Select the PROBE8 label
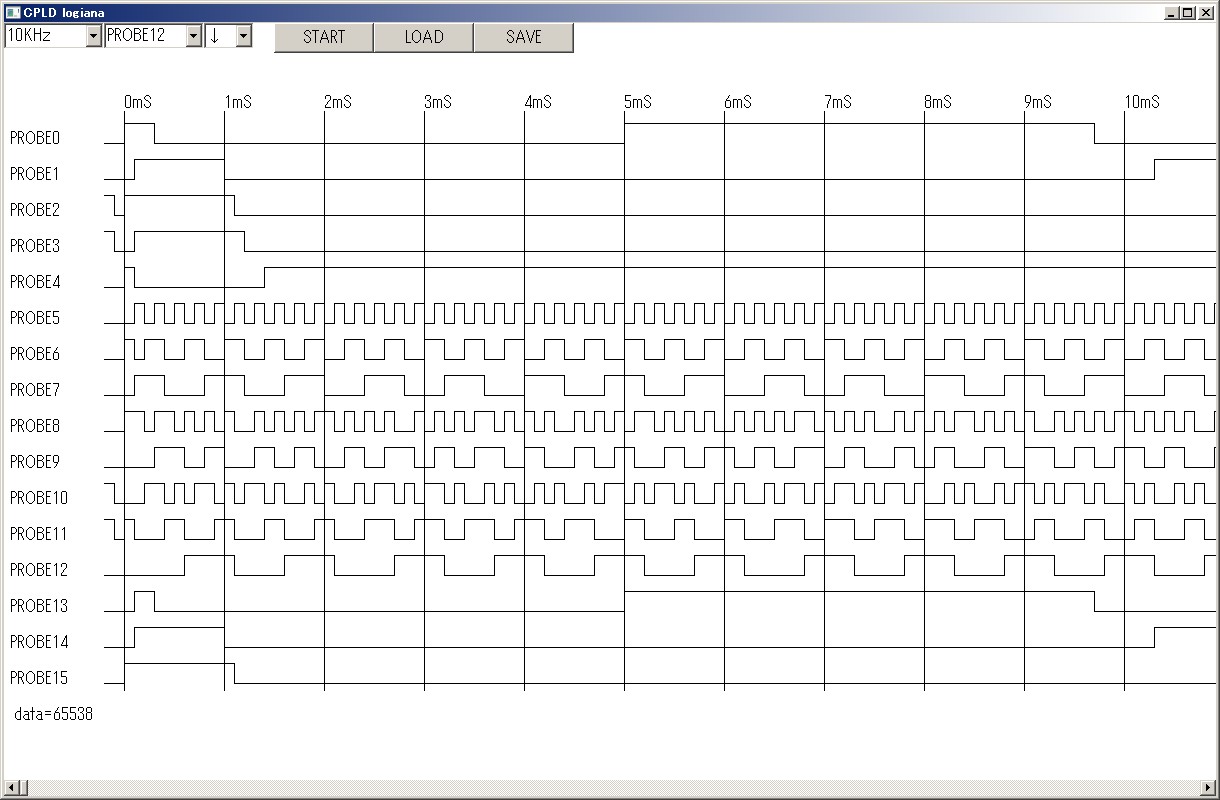Viewport: 1220px width, 800px height. [x=35, y=426]
